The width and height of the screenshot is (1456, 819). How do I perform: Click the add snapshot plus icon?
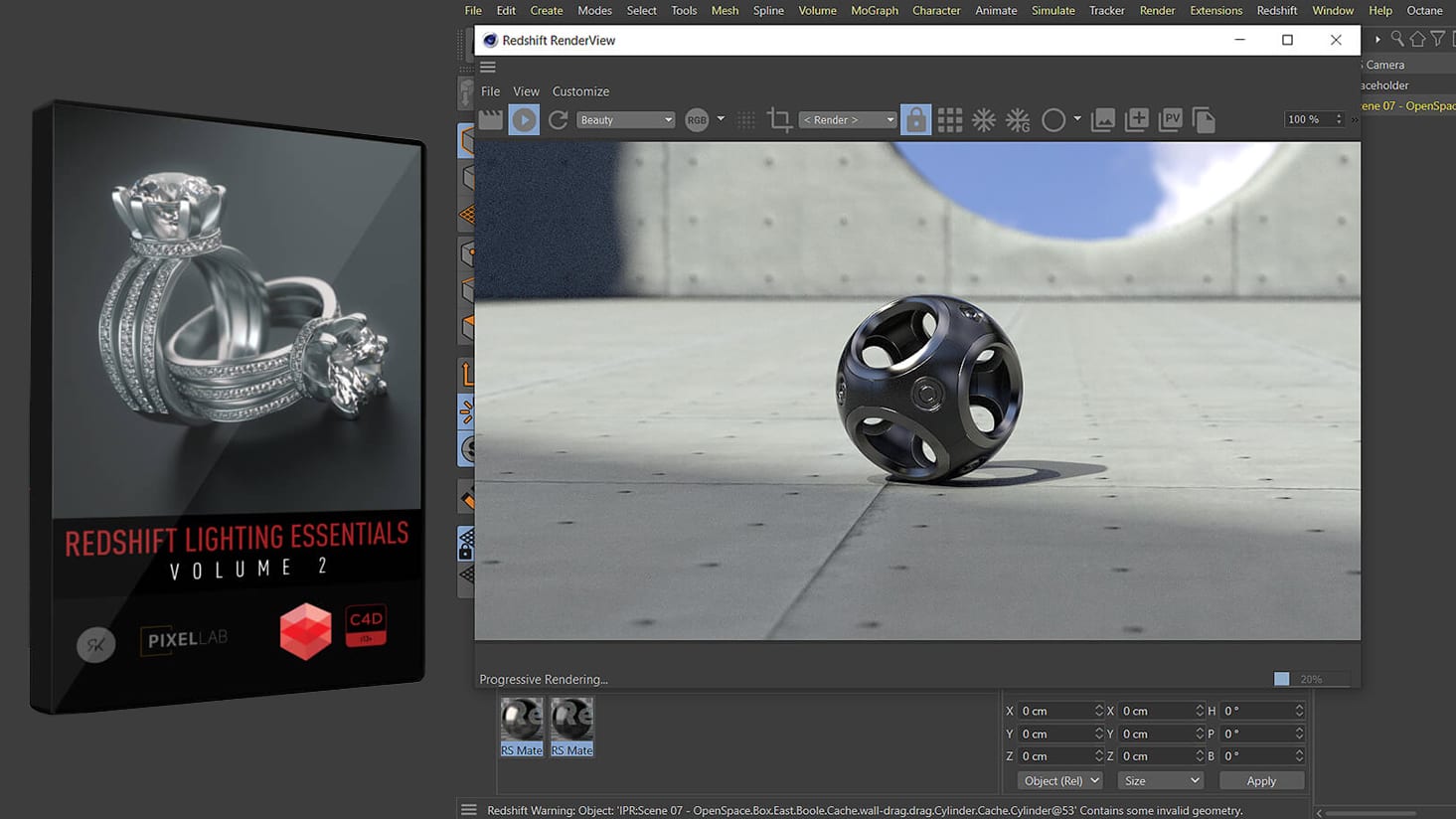(x=1137, y=120)
